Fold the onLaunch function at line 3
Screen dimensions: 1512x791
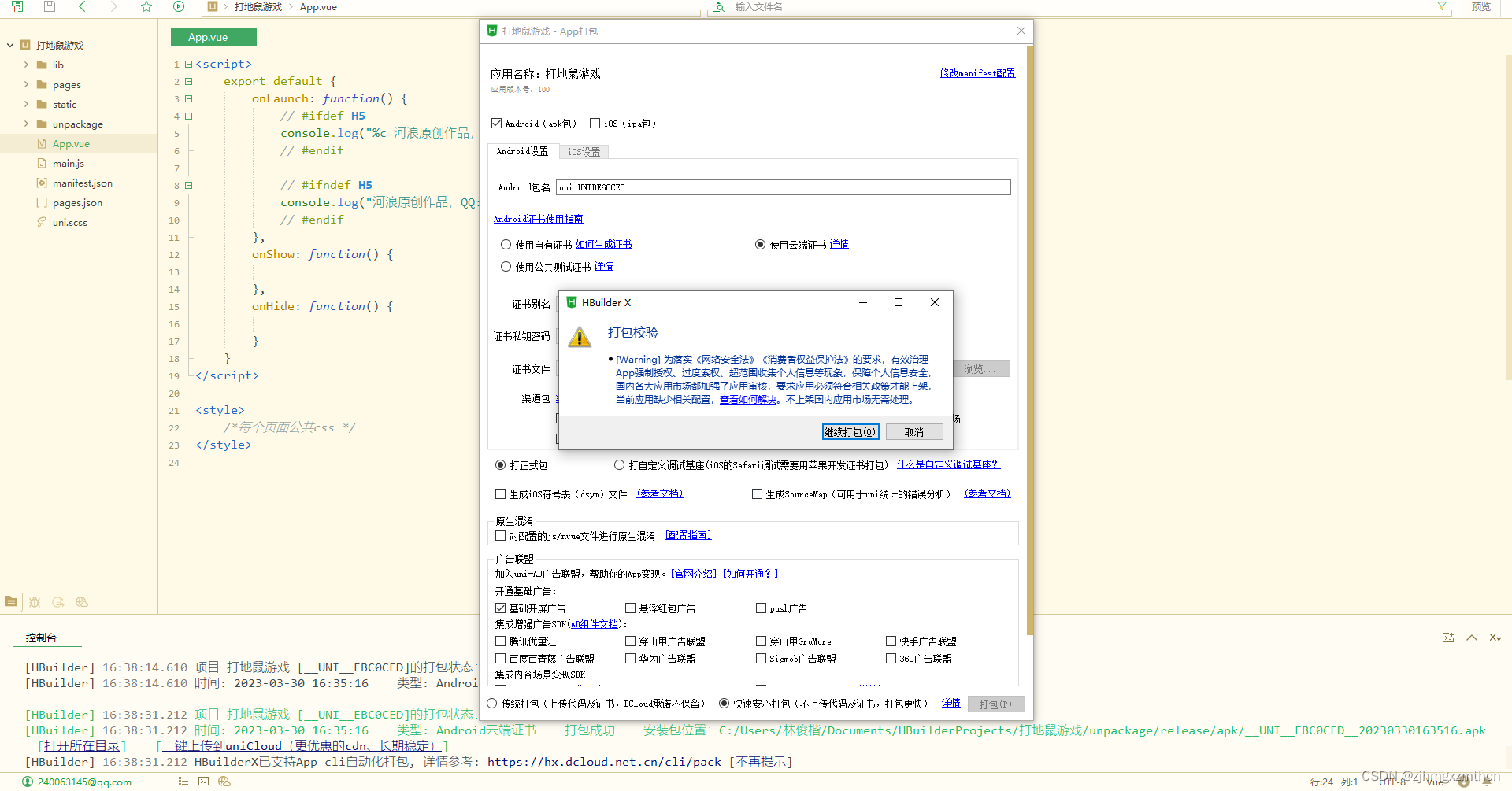189,98
